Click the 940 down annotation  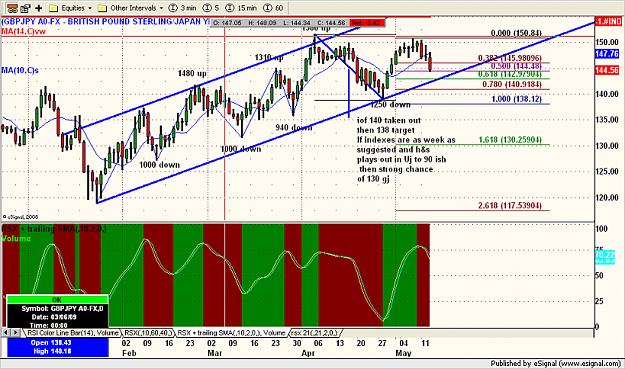pyautogui.click(x=294, y=128)
